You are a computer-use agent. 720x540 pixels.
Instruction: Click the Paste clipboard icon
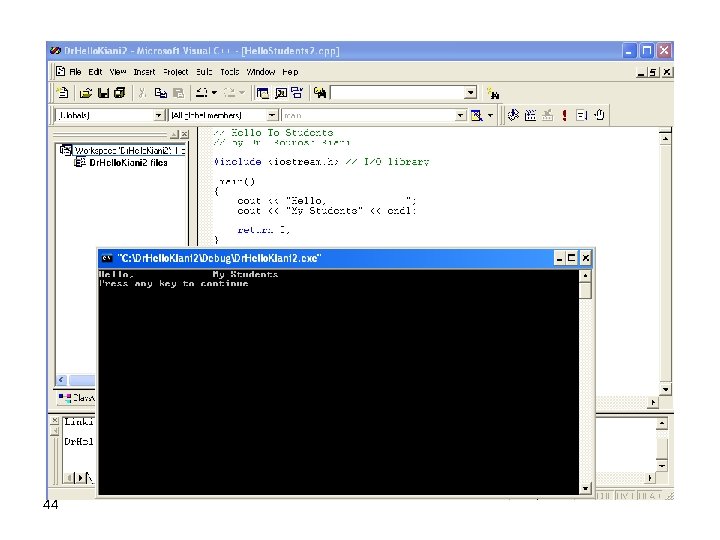pos(179,93)
